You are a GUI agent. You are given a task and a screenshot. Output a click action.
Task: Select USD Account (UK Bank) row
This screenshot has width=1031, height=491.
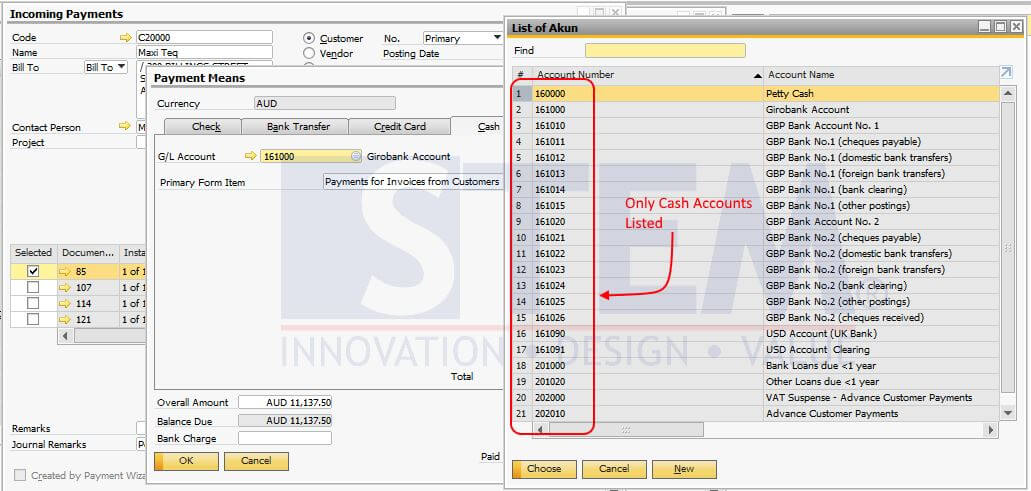(756, 333)
